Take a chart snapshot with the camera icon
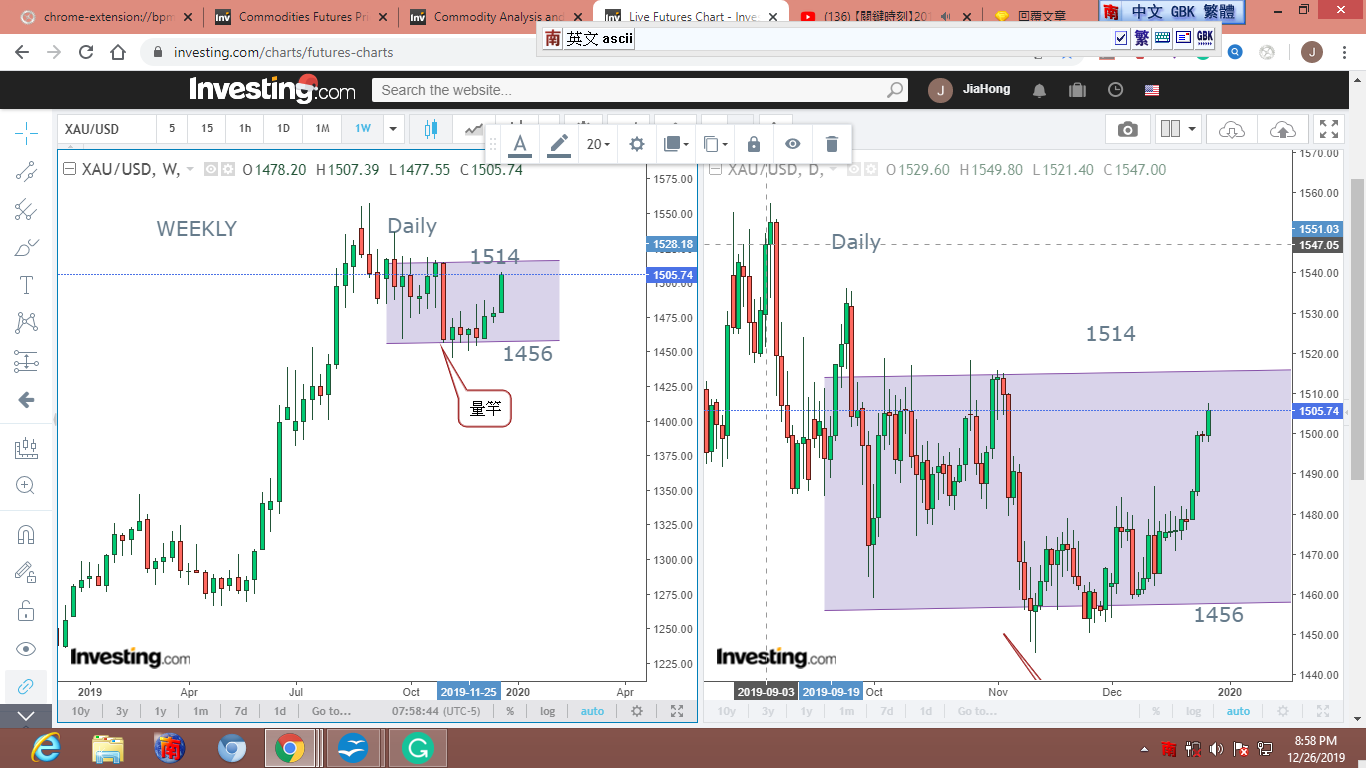Screen dimensions: 1366x768 pos(1127,129)
